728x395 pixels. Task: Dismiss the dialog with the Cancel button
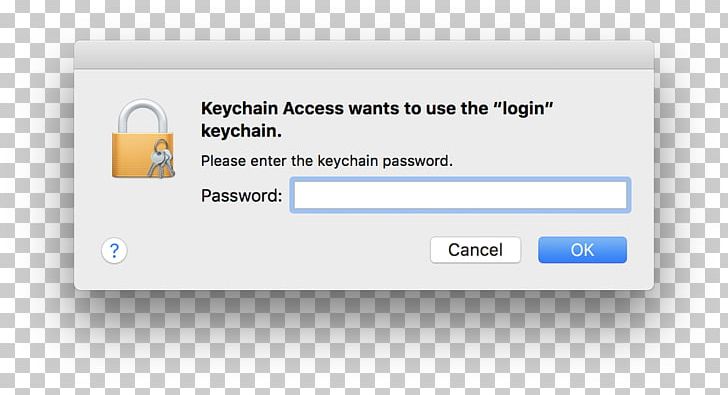click(x=475, y=250)
